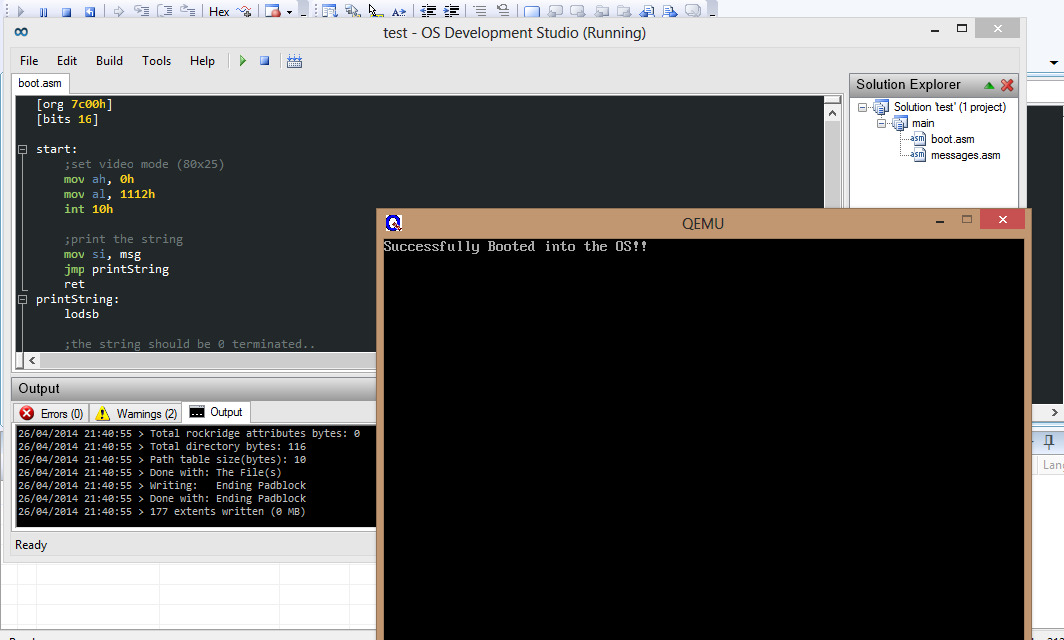1064x640 pixels.
Task: Collapse the Solution 'test' tree node
Action: (862, 107)
